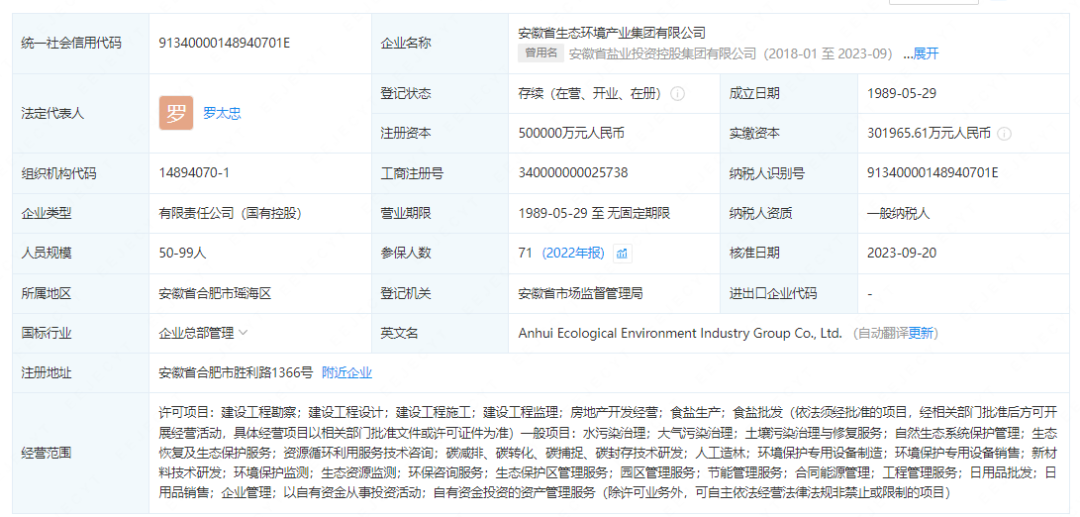Open legal representative 罗太忠 link
Image resolution: width=1080 pixels, height=517 pixels.
[x=222, y=113]
